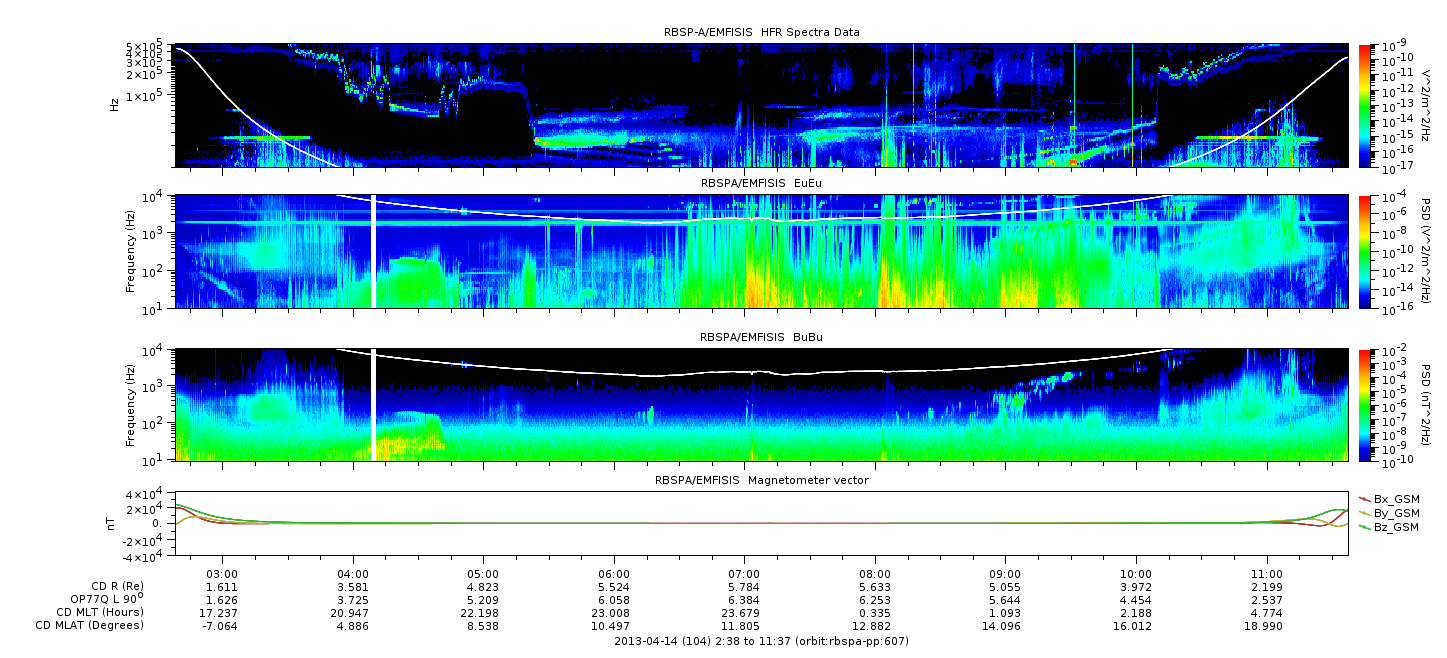Click the BuBu panel PSD color bar
This screenshot has height=658, width=1447.
pyautogui.click(x=1364, y=404)
